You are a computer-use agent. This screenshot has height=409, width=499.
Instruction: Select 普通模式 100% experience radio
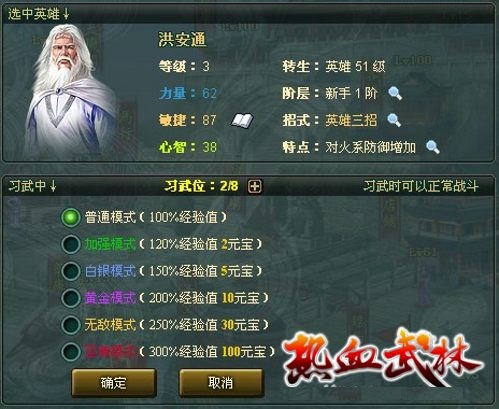[71, 218]
